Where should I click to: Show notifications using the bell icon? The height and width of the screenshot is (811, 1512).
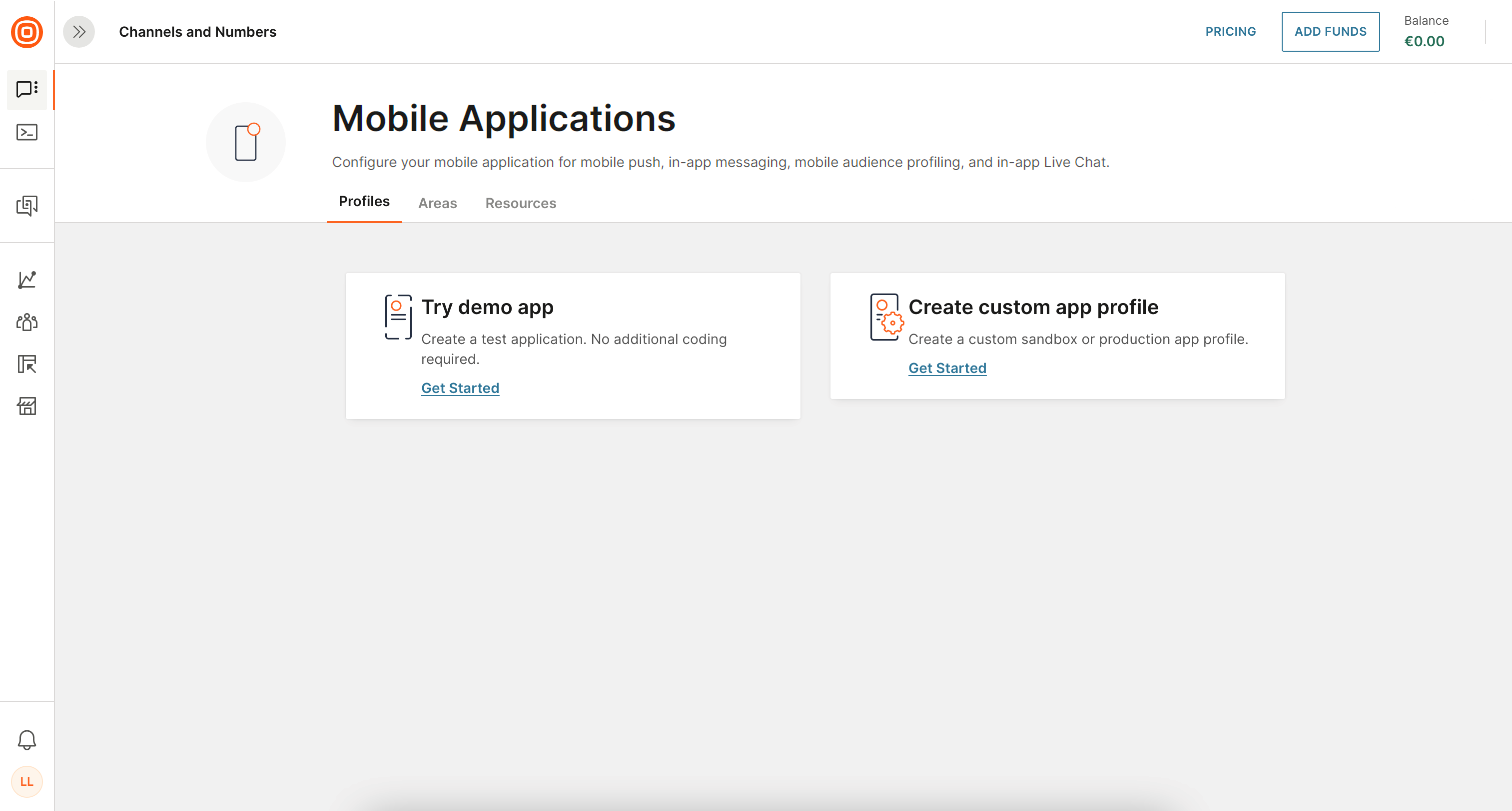click(27, 740)
